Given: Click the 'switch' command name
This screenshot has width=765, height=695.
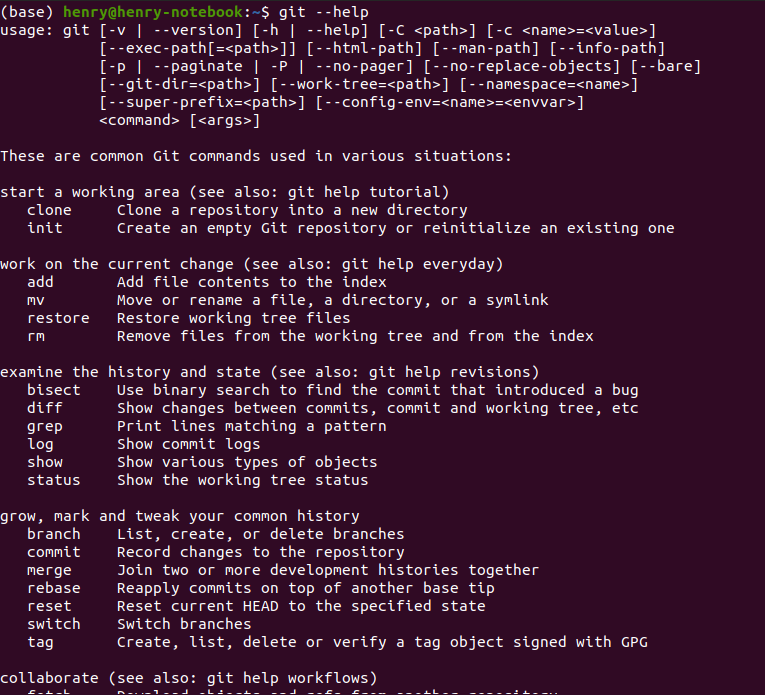Looking at the screenshot, I should click(x=54, y=624).
